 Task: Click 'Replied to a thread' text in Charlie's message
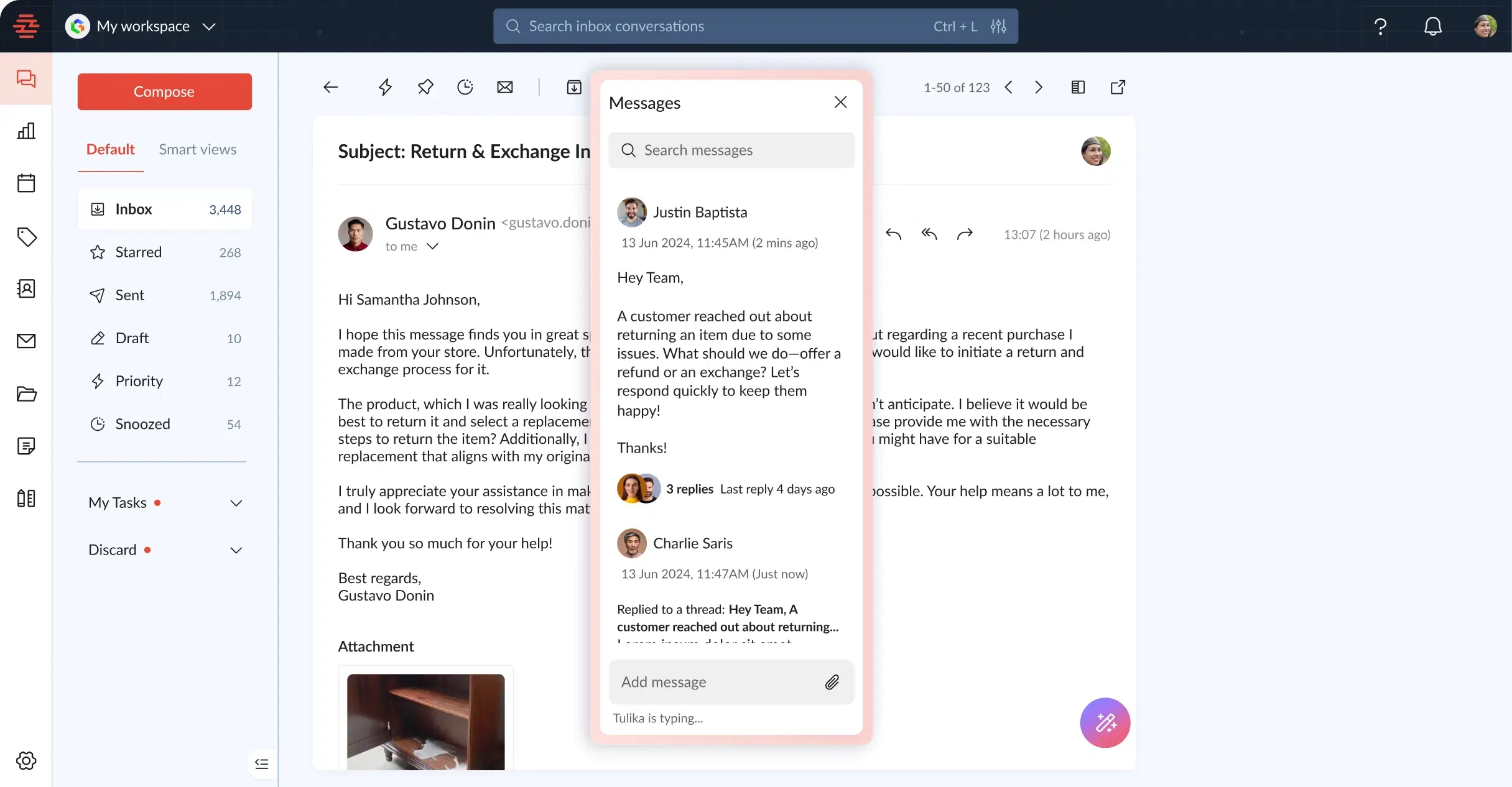671,609
